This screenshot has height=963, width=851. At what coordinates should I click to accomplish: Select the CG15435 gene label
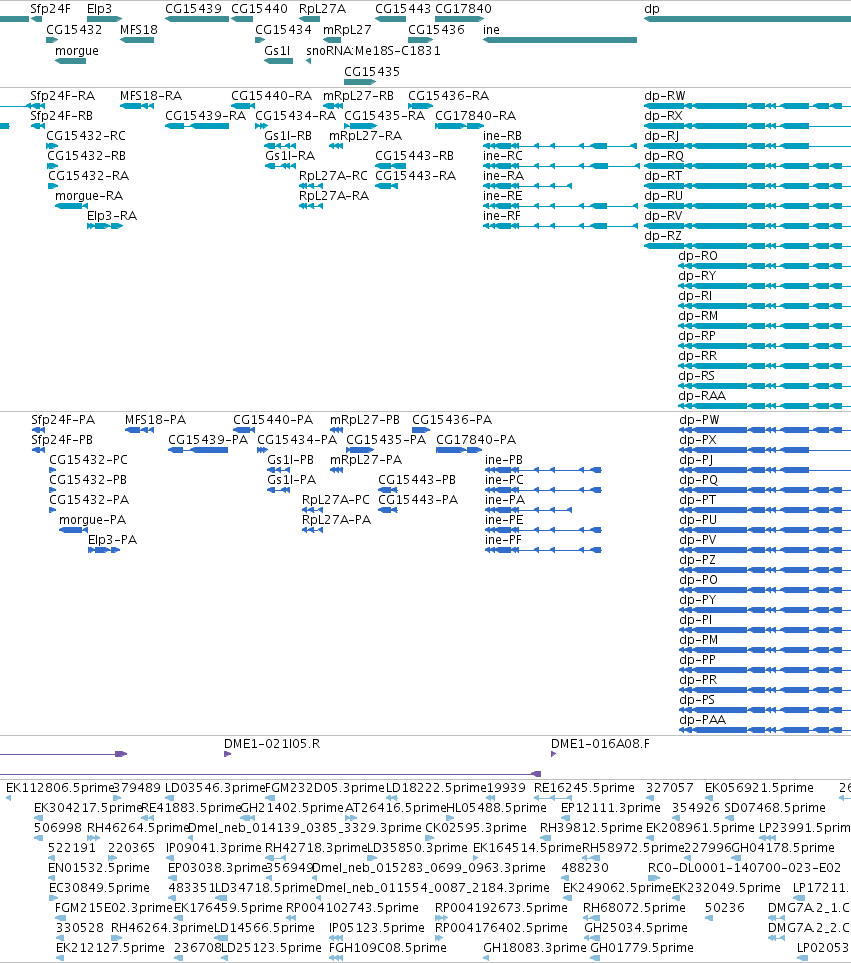pyautogui.click(x=372, y=72)
